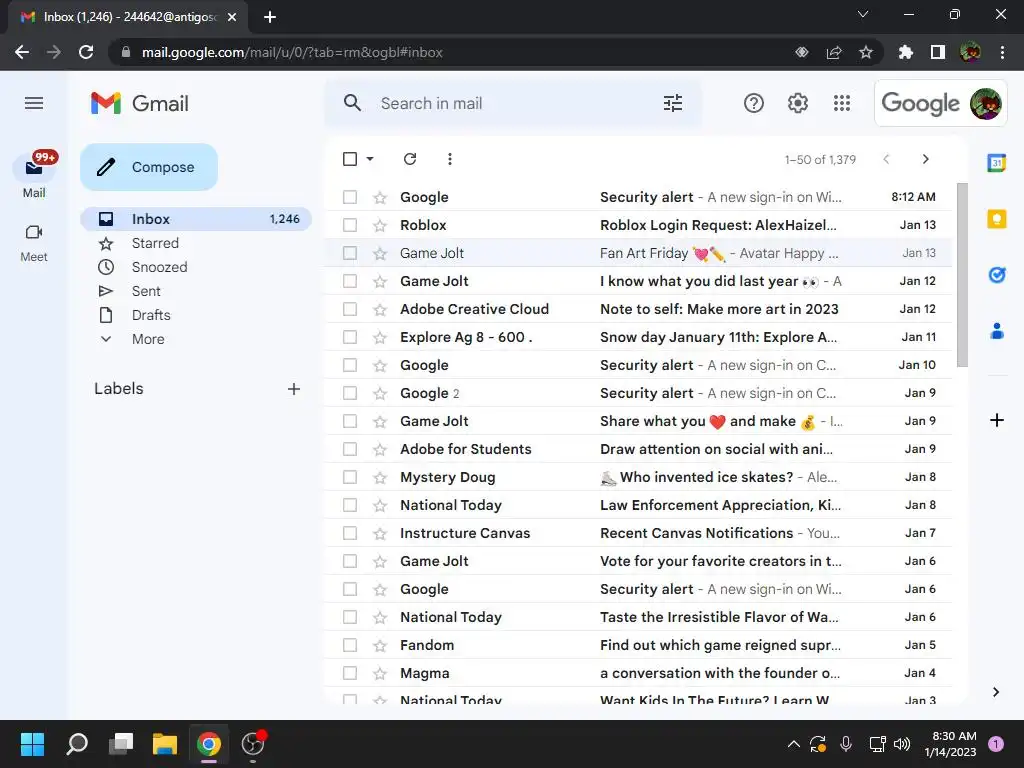Click the Search in mail field
Viewport: 1024px width, 768px height.
tap(513, 103)
